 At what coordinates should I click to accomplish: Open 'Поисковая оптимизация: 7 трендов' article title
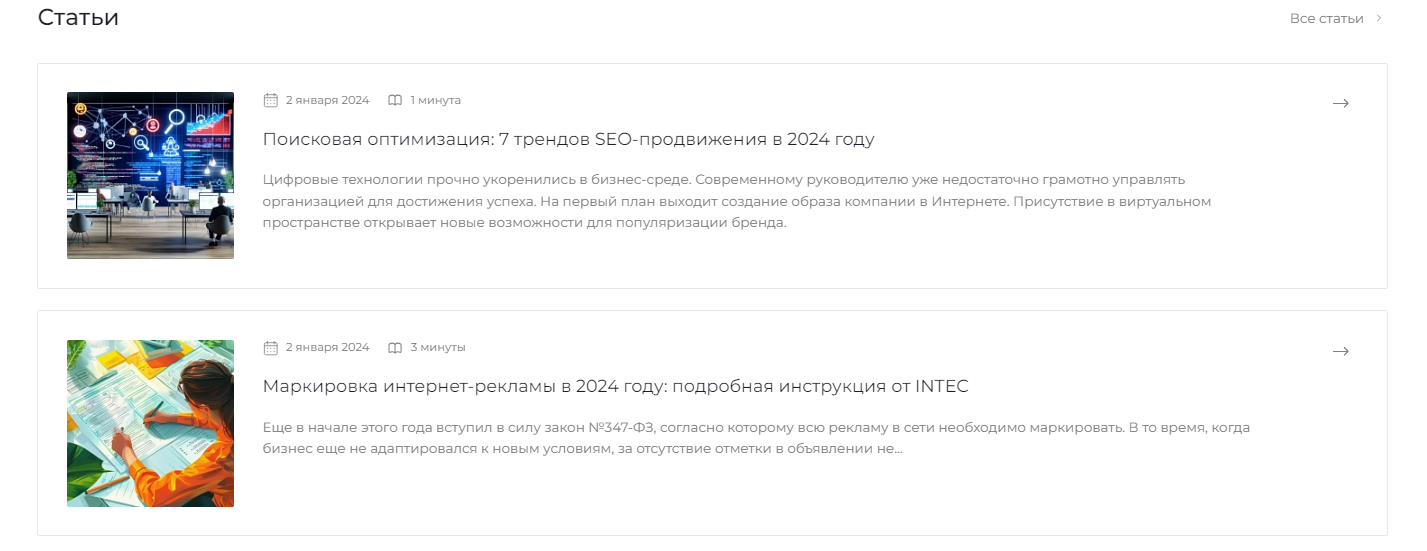coord(568,139)
